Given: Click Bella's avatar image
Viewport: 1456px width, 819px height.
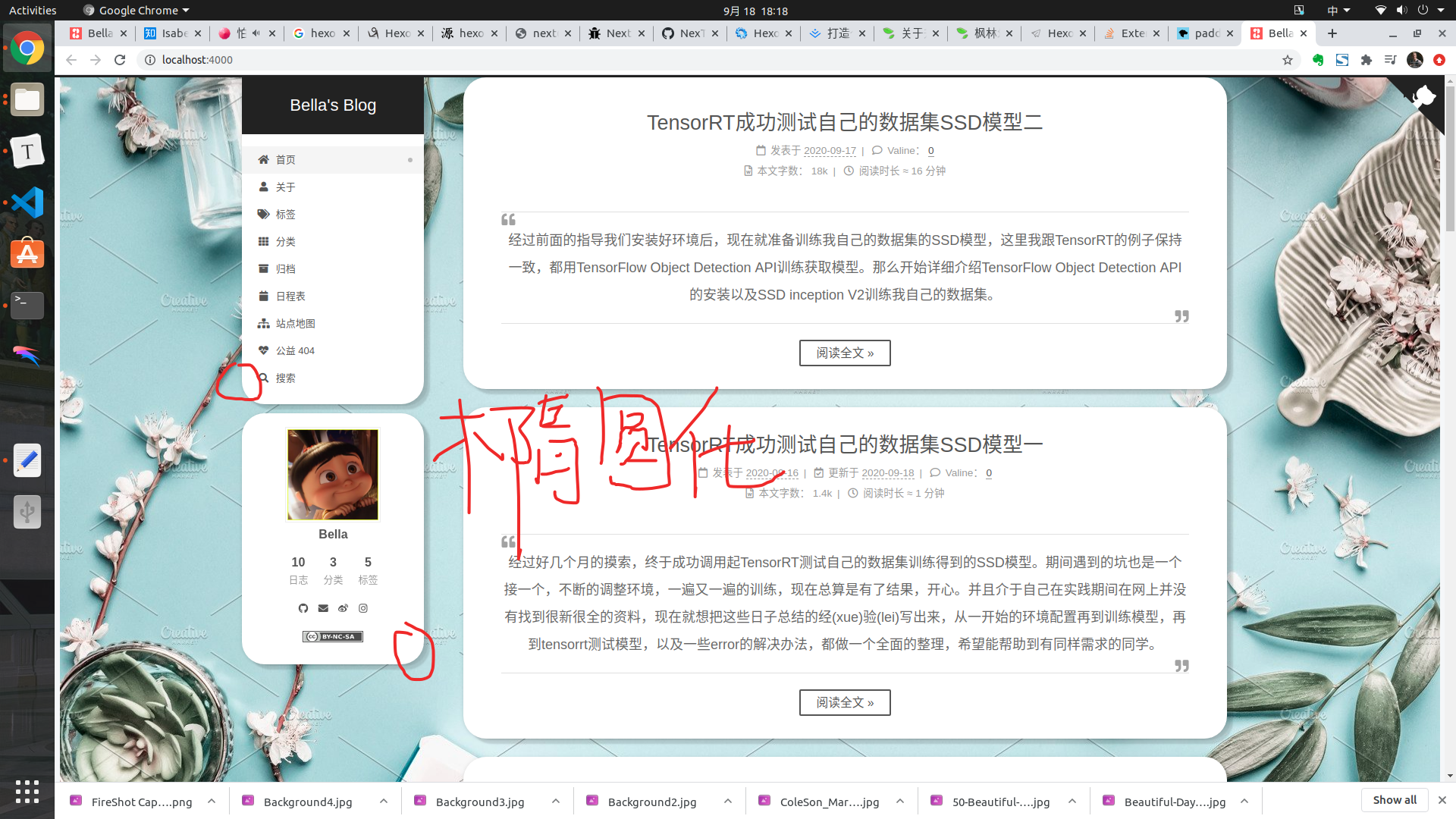Looking at the screenshot, I should click(333, 475).
